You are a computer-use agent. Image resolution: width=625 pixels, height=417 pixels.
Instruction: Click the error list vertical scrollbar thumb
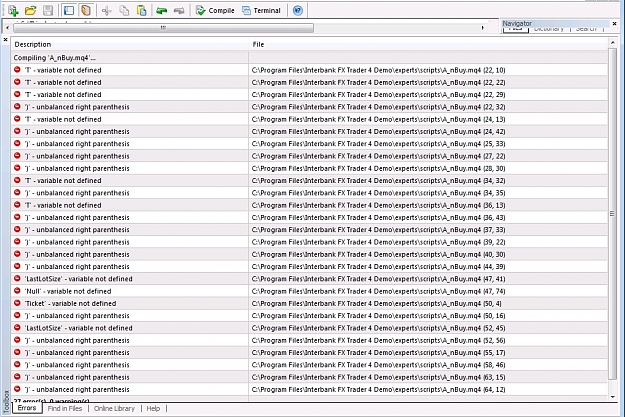(613, 214)
